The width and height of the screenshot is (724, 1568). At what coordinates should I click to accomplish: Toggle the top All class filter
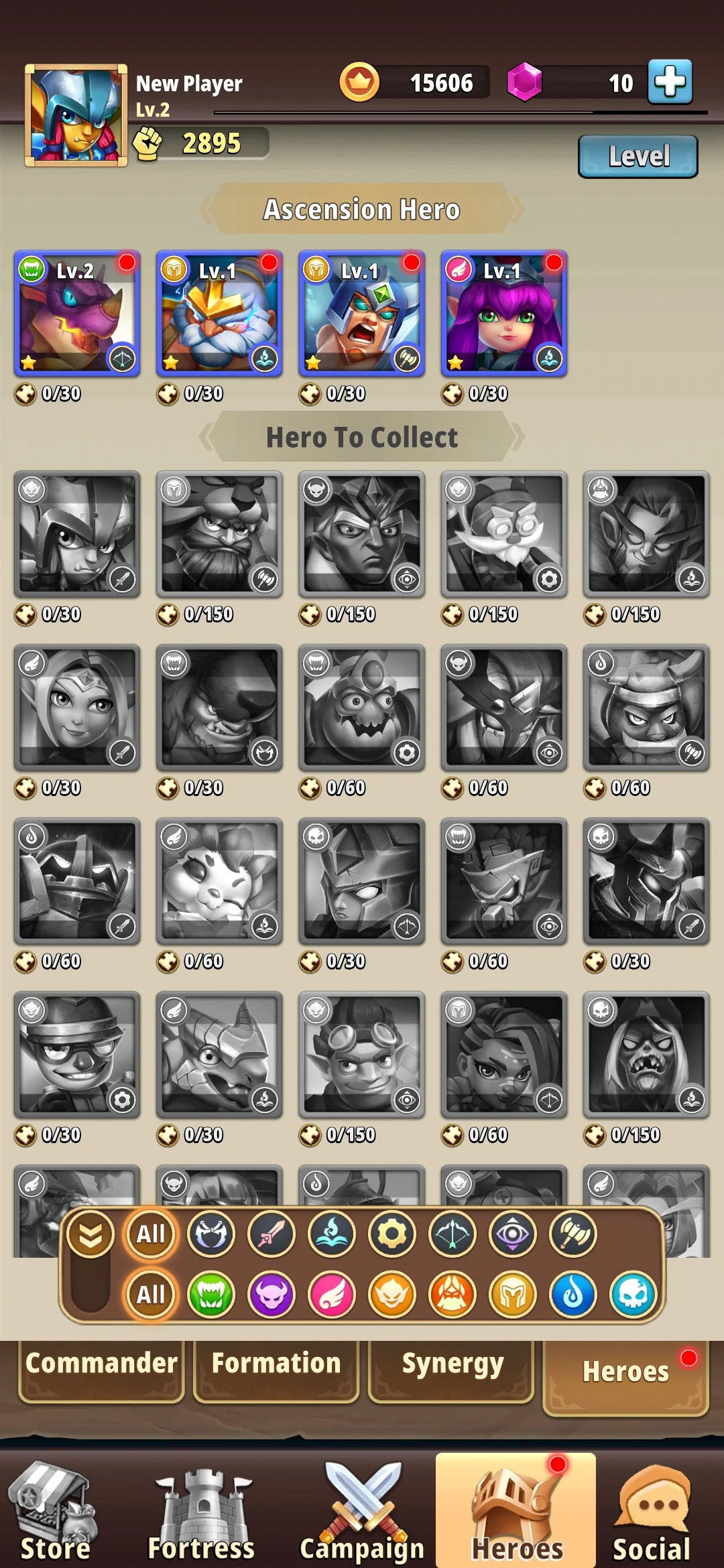tap(151, 1234)
